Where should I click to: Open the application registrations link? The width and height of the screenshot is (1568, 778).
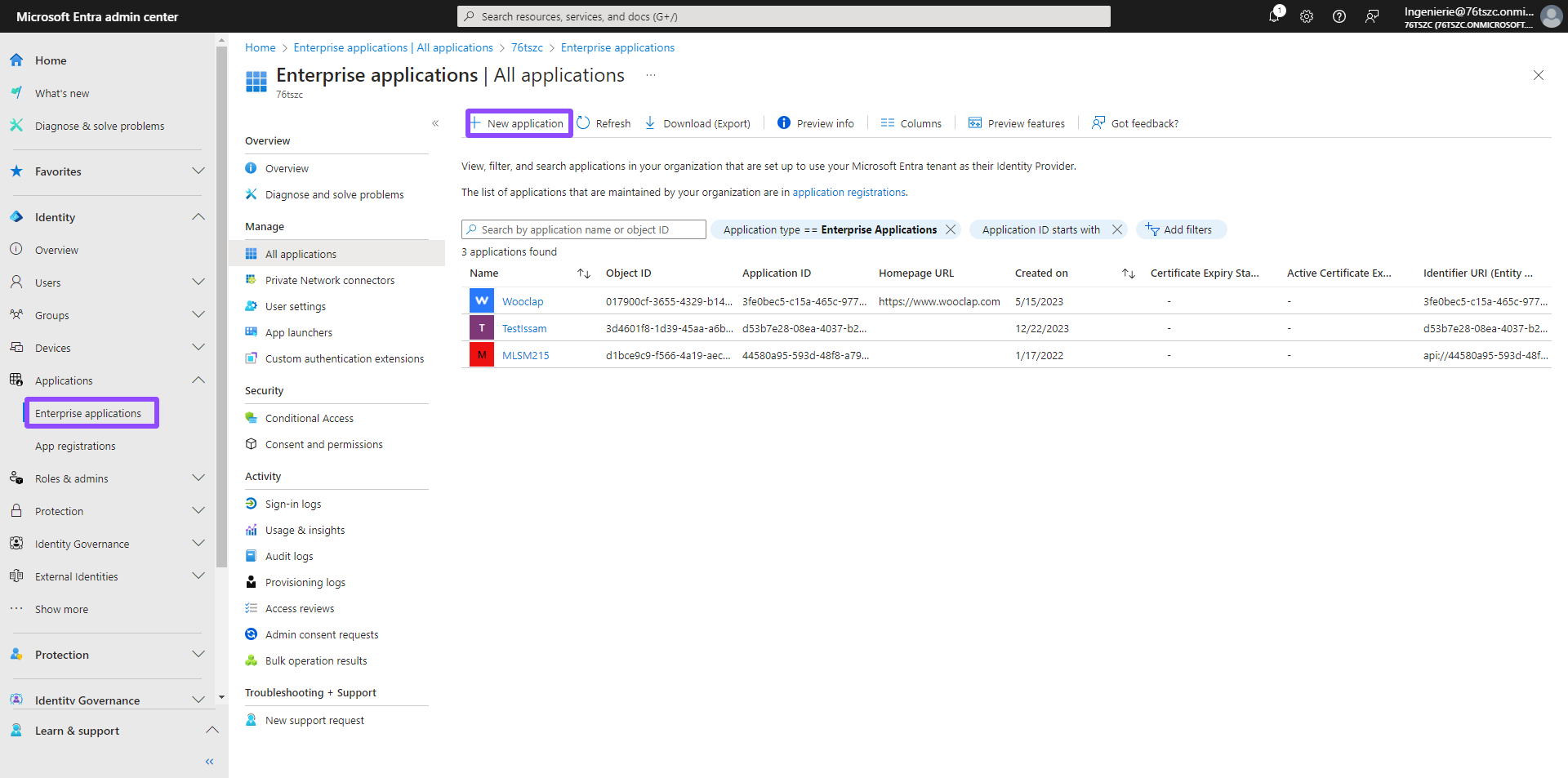click(849, 192)
